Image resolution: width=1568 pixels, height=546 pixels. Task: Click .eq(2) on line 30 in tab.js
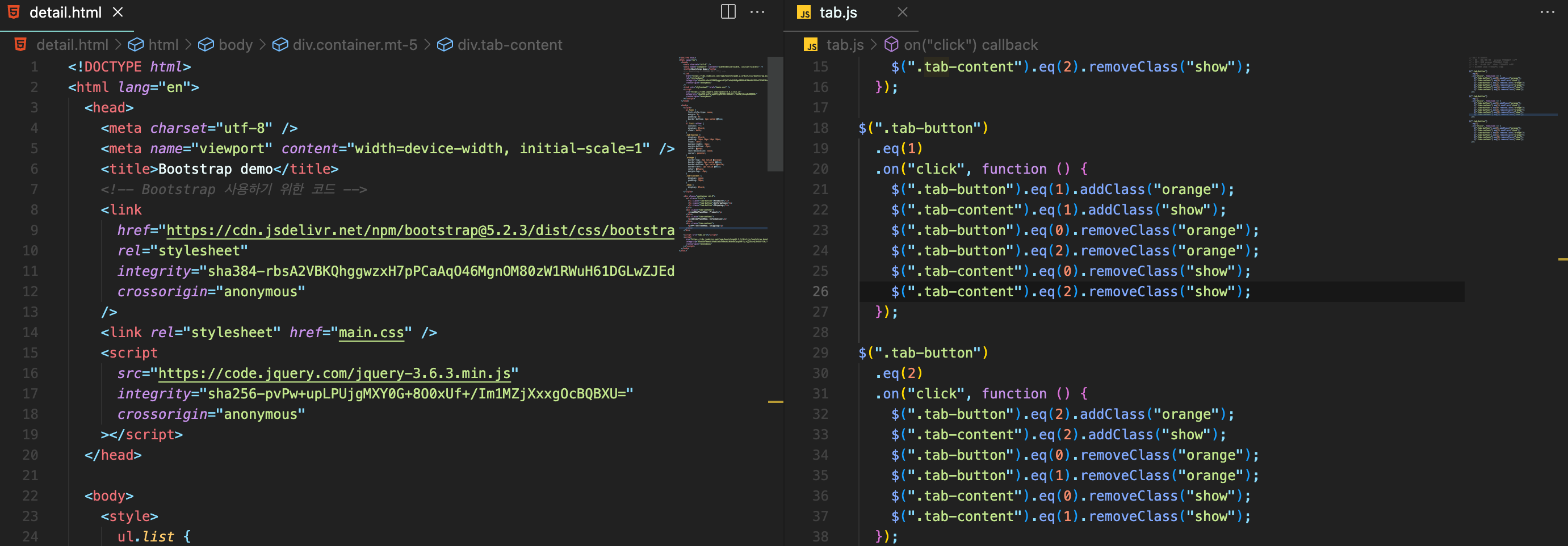pos(899,373)
